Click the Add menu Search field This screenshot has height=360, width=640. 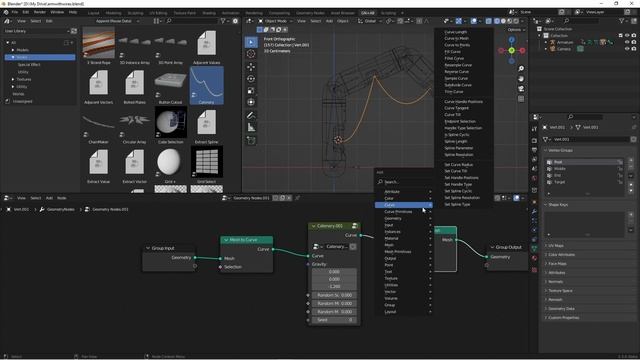click(x=404, y=182)
